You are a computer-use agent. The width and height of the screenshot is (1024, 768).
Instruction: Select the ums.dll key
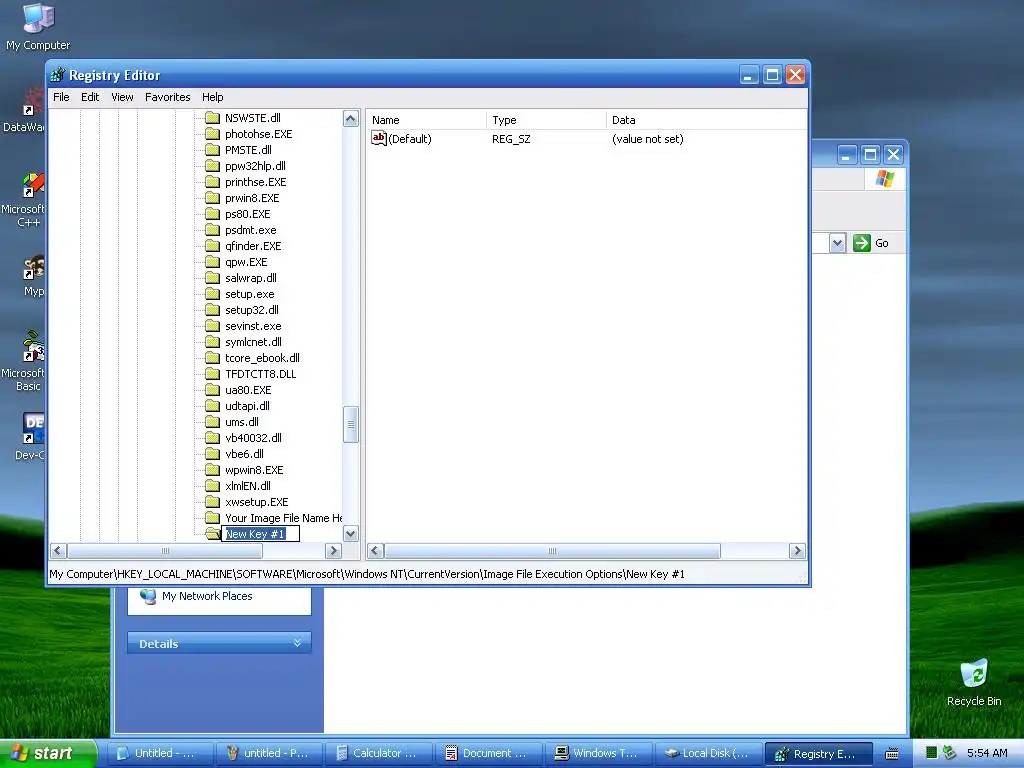242,422
